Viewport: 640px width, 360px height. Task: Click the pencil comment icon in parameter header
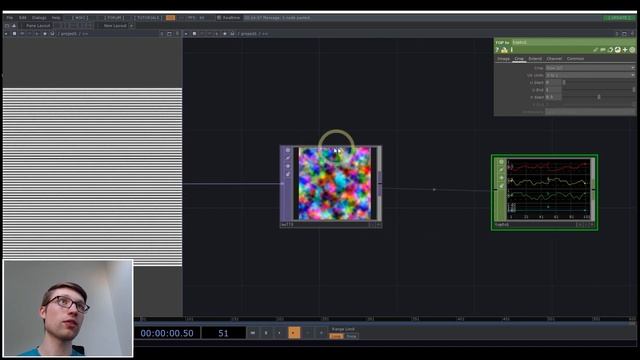pyautogui.click(x=596, y=50)
